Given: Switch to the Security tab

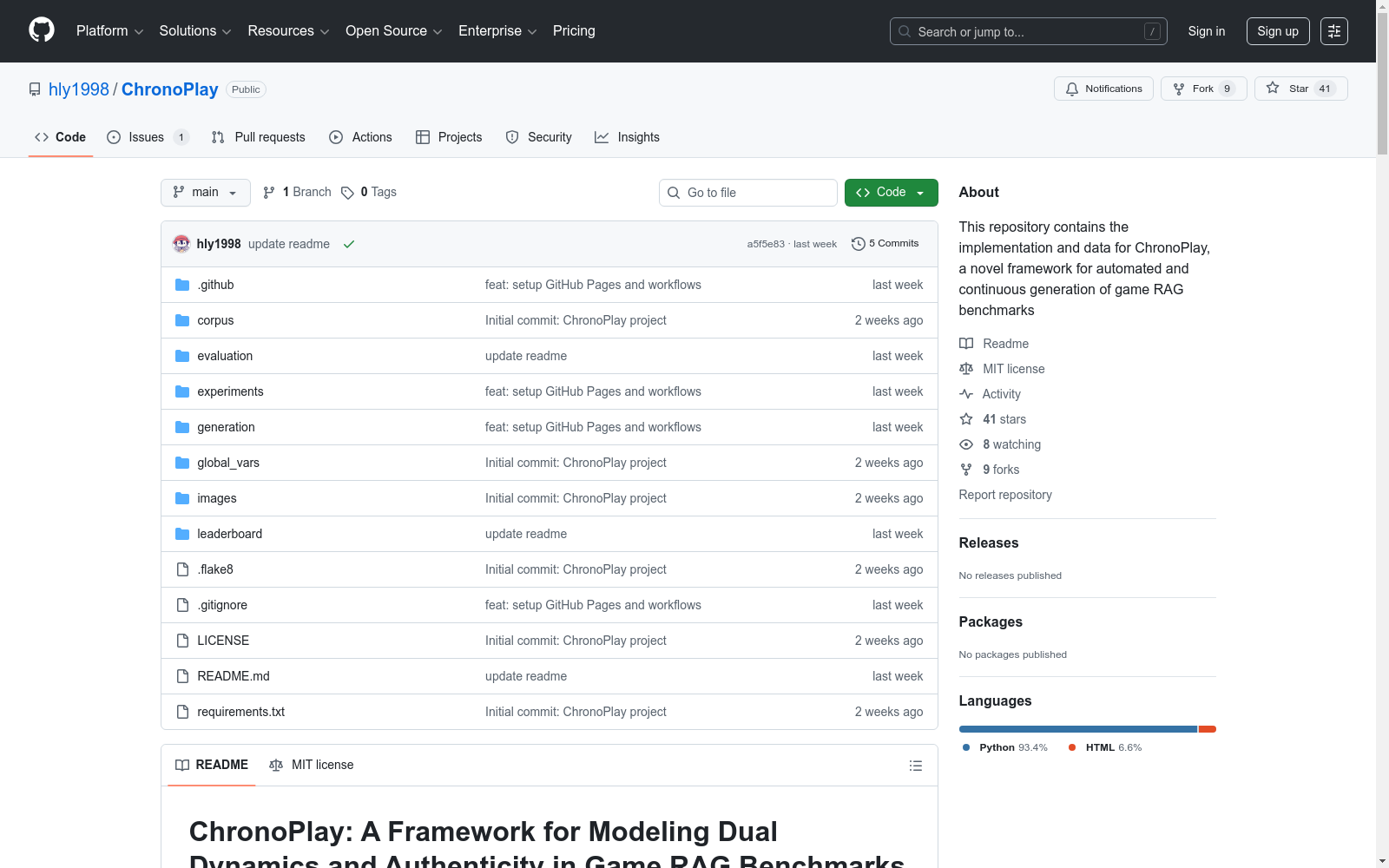Looking at the screenshot, I should (539, 137).
